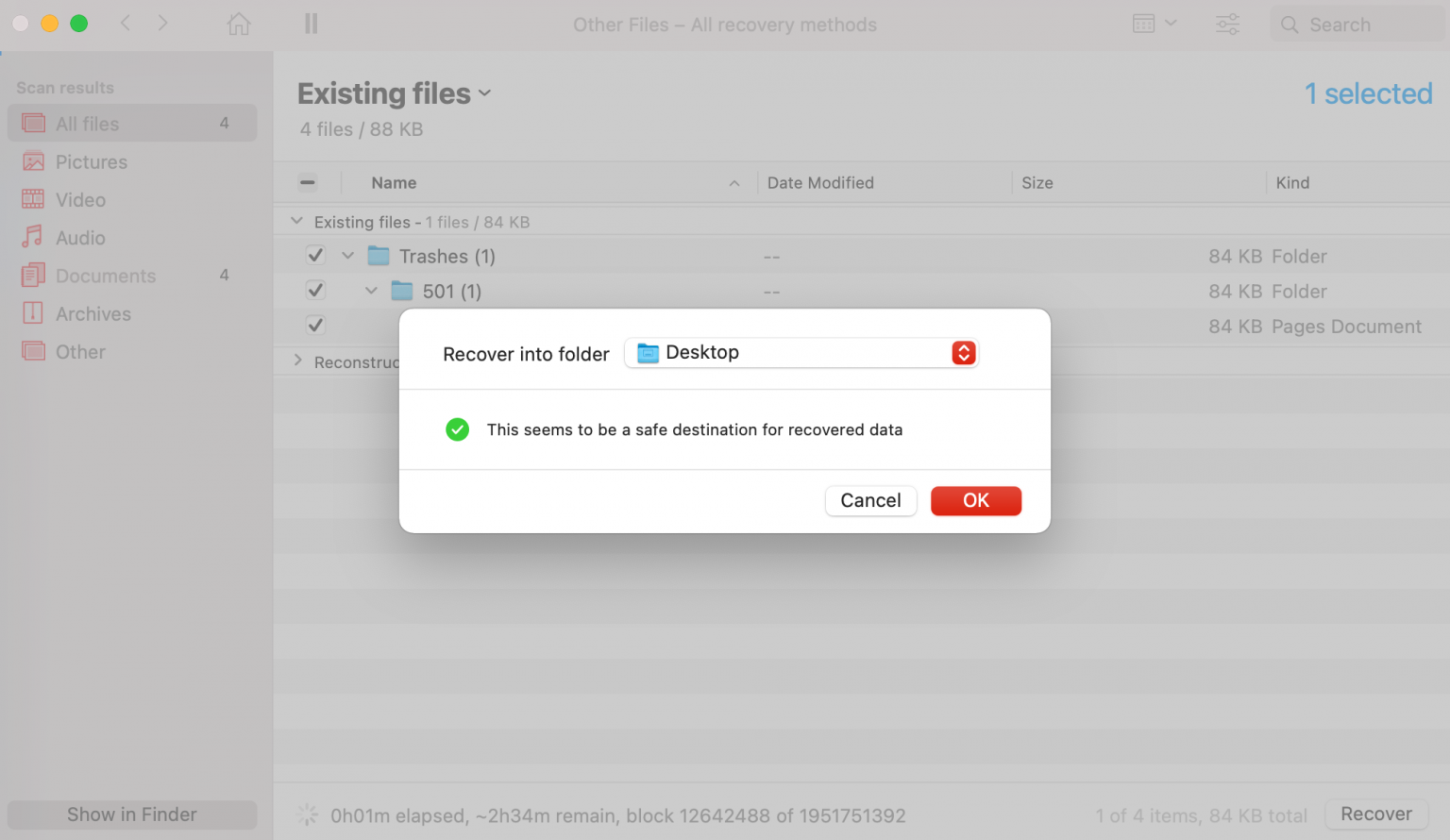Click the pause scan icon
The width and height of the screenshot is (1450, 840).
311,23
